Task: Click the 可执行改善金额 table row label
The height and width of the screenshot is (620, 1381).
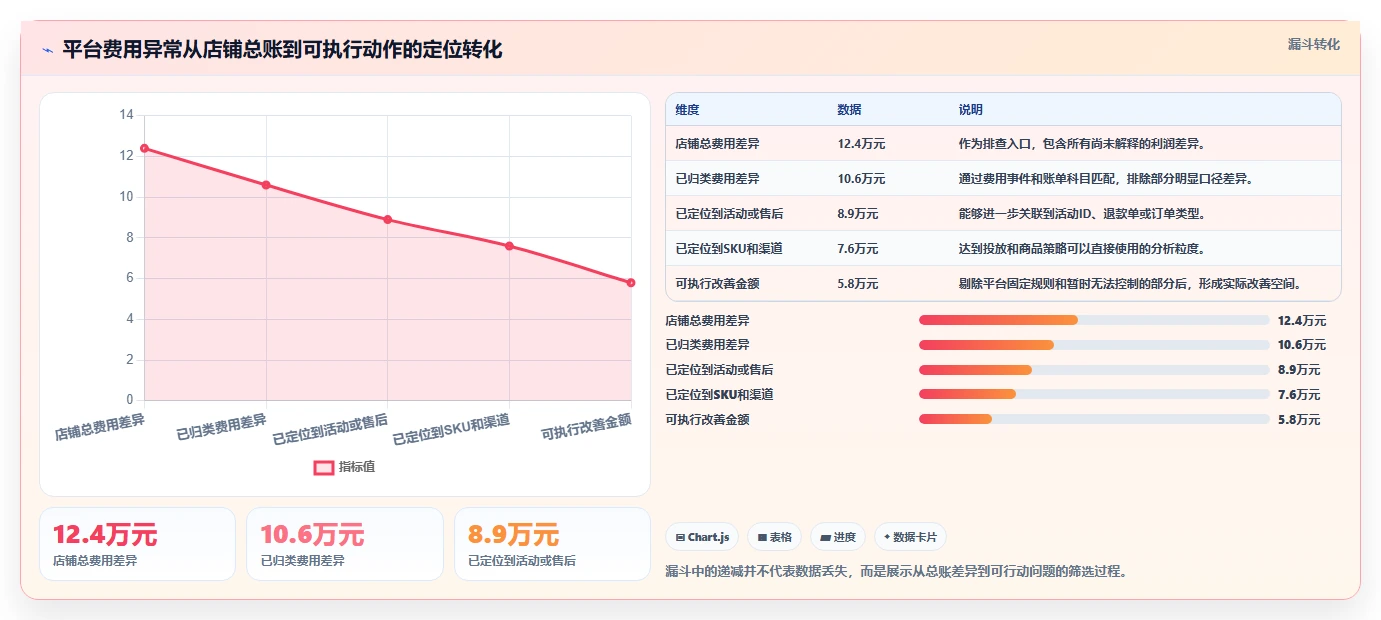Action: (x=717, y=284)
